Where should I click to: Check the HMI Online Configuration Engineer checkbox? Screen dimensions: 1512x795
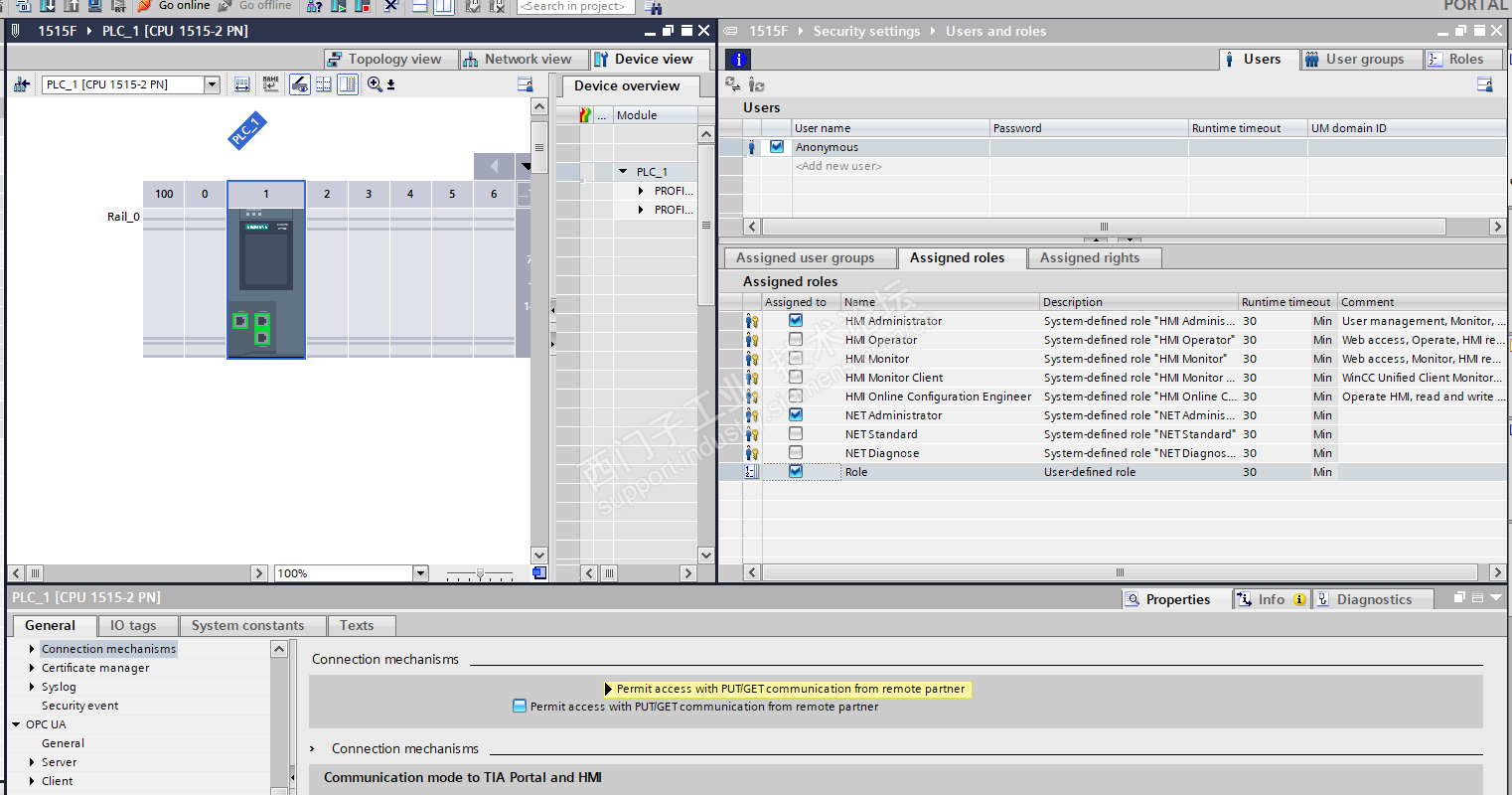(796, 397)
